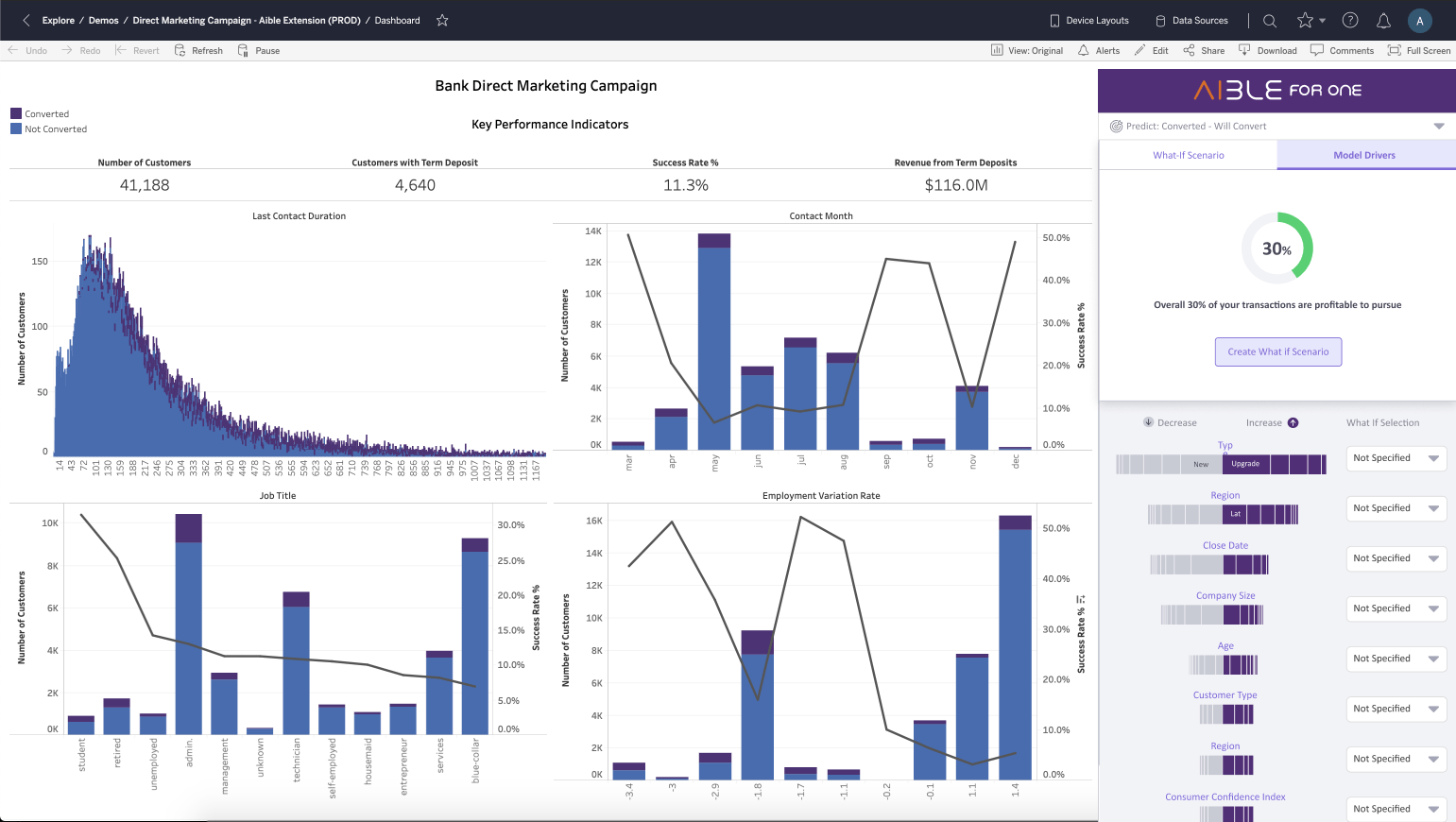This screenshot has width=1456, height=822.
Task: Click the Explore breadcrumb link
Action: coord(58,20)
